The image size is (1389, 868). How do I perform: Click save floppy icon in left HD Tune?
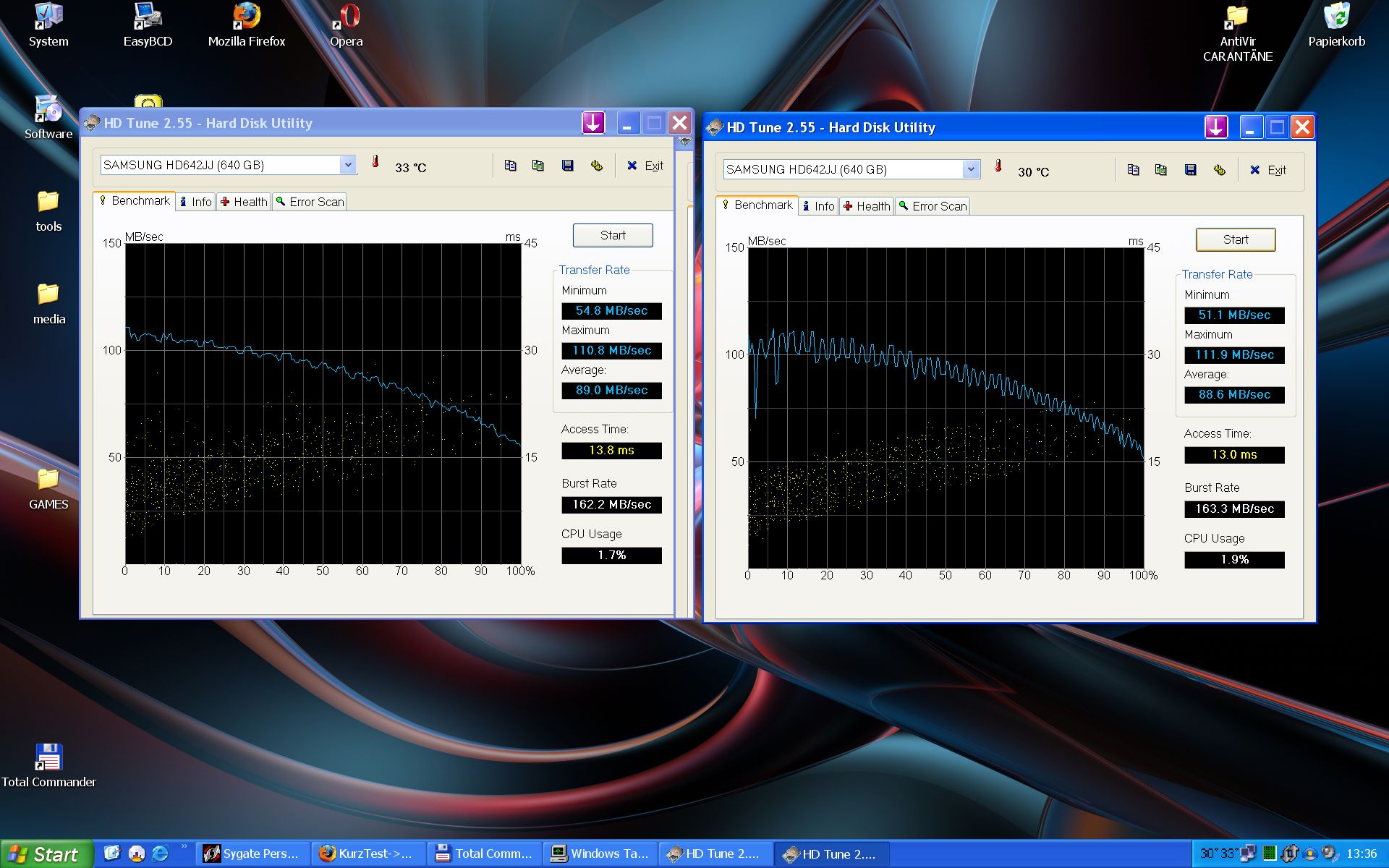(x=567, y=166)
